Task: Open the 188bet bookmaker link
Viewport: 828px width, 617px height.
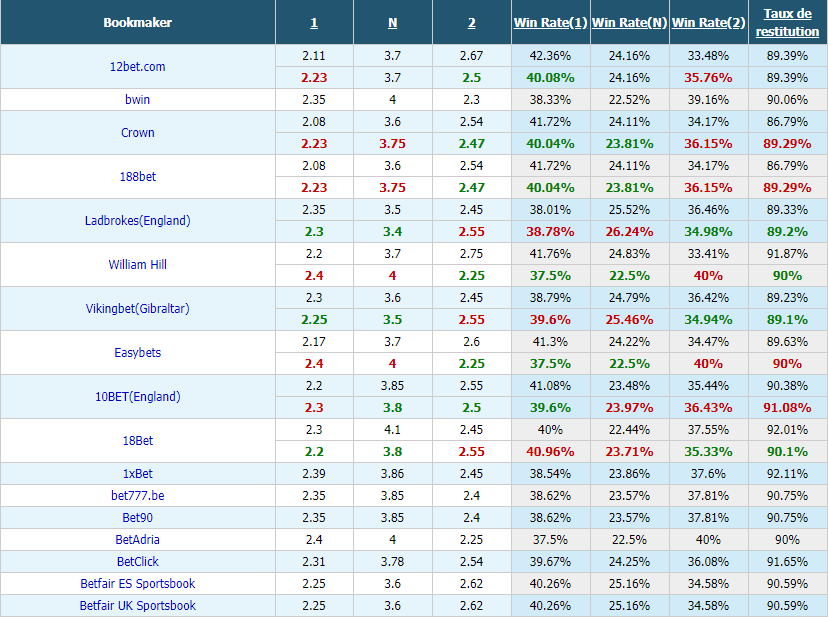Action: [137, 176]
